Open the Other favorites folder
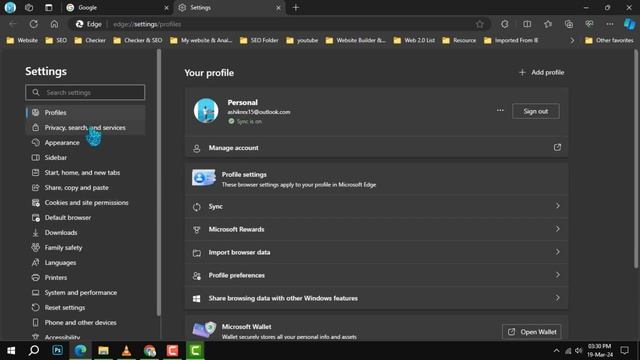640x360 pixels. coord(609,40)
